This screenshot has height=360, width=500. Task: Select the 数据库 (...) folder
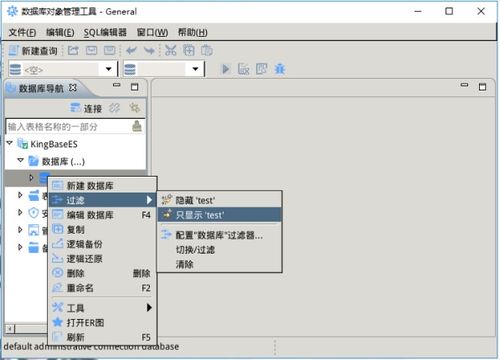coord(57,162)
